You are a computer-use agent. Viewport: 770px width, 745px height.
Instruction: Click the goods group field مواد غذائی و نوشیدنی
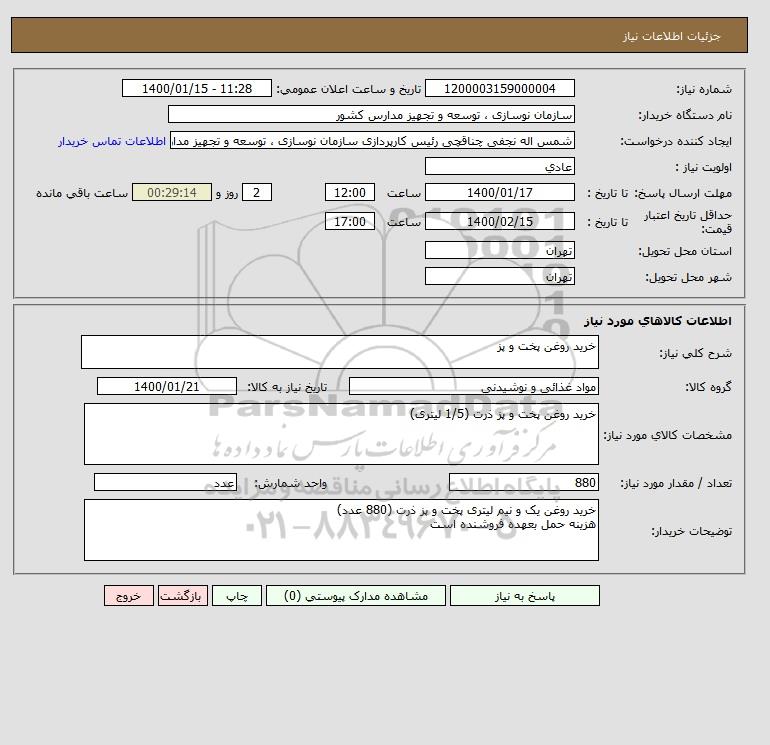(x=473, y=386)
